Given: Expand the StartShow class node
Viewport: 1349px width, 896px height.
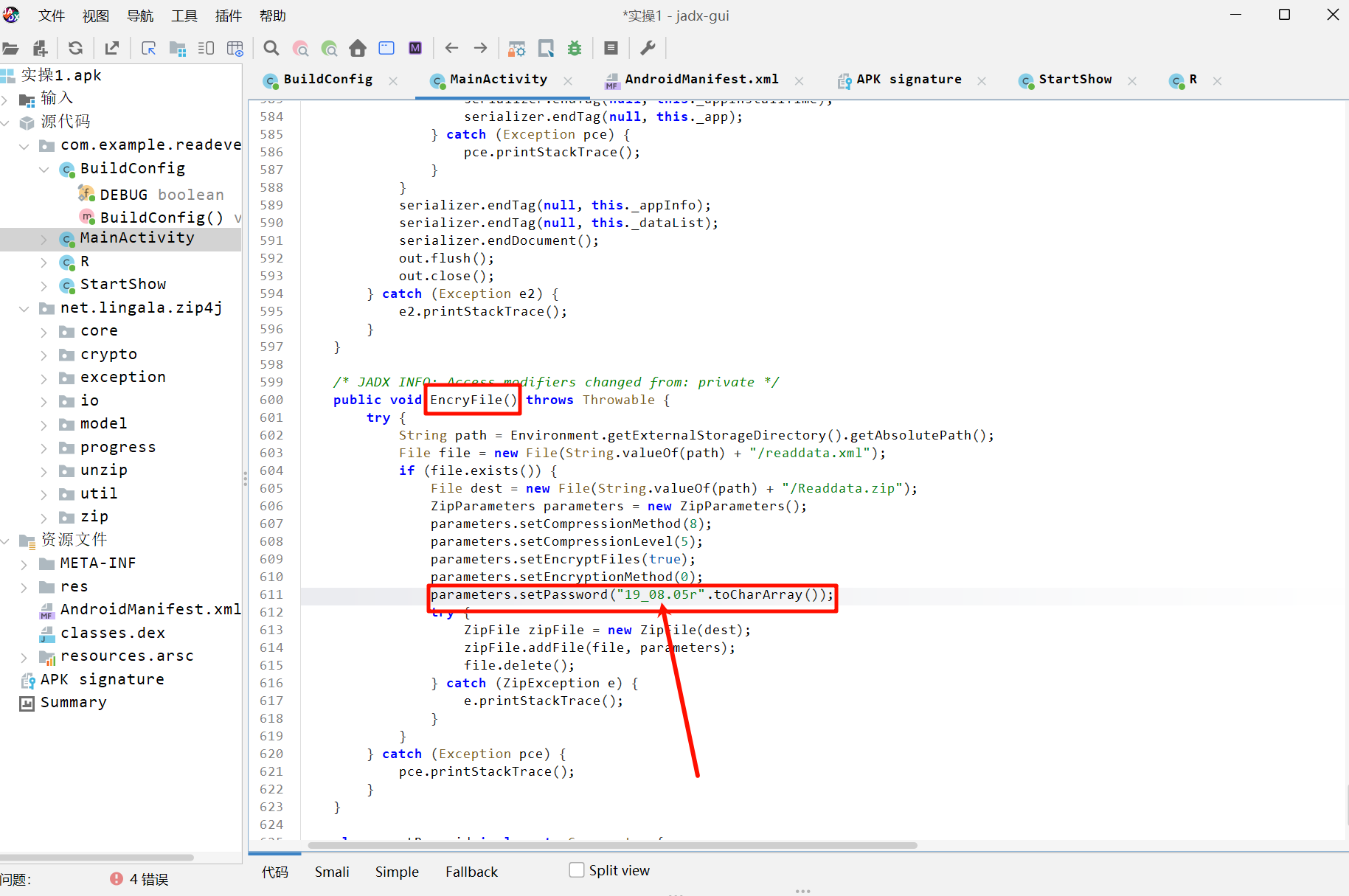Looking at the screenshot, I should click(44, 285).
